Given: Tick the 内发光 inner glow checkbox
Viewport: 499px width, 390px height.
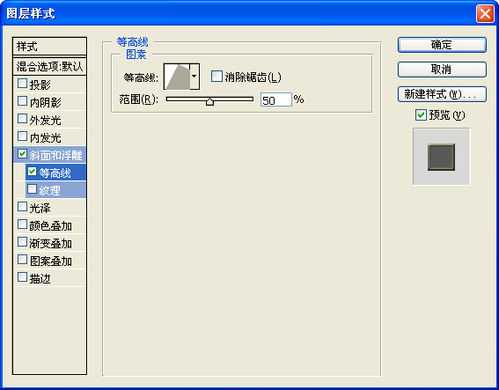Looking at the screenshot, I should pos(22,136).
